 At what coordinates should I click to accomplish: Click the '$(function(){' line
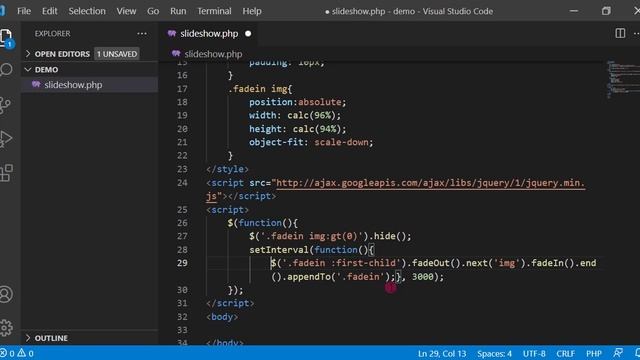click(x=263, y=223)
